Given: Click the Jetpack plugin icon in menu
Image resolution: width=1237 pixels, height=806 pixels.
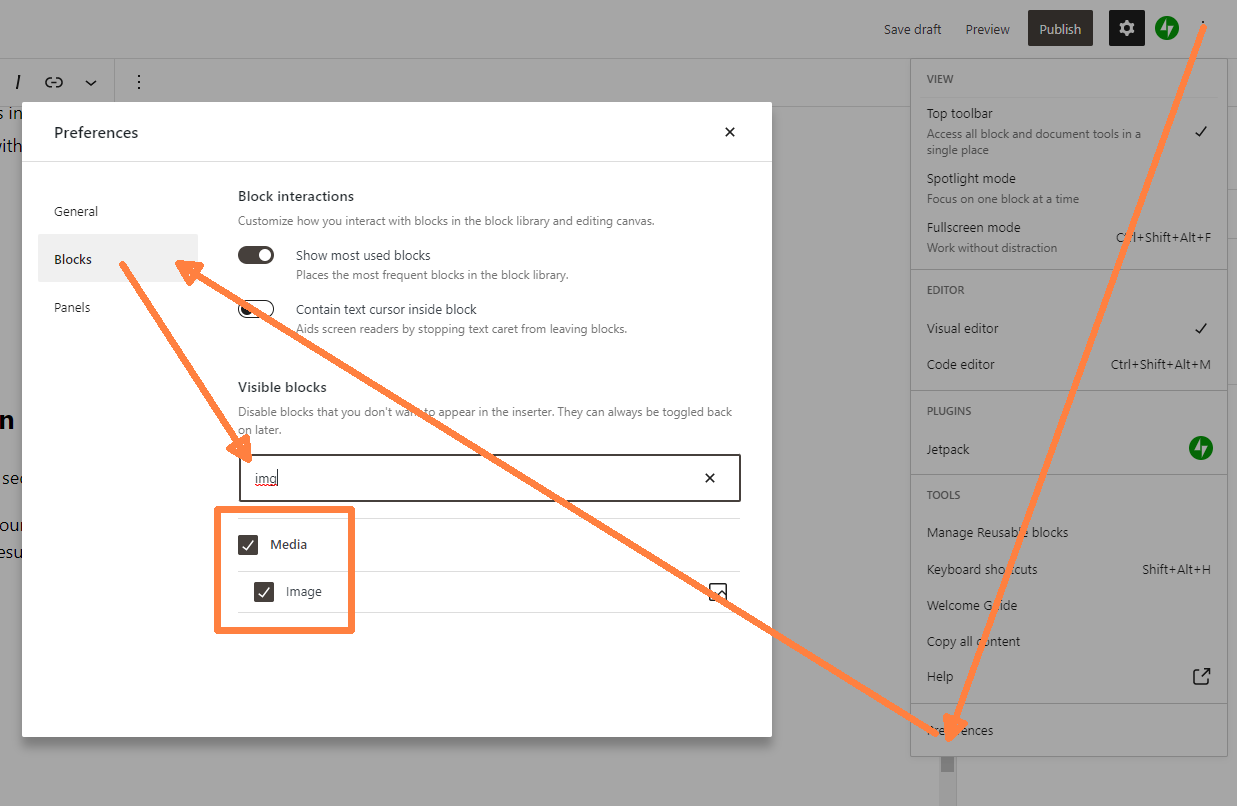Looking at the screenshot, I should [x=1201, y=449].
